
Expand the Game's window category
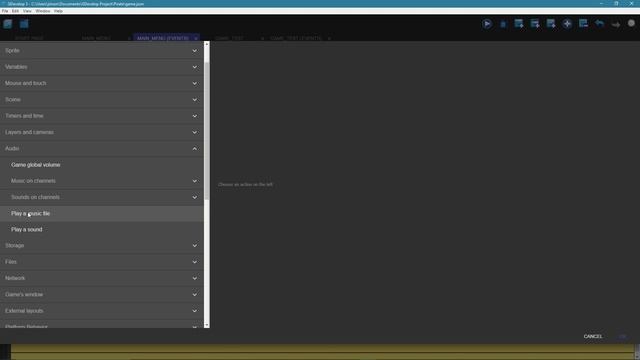pyautogui.click(x=102, y=295)
